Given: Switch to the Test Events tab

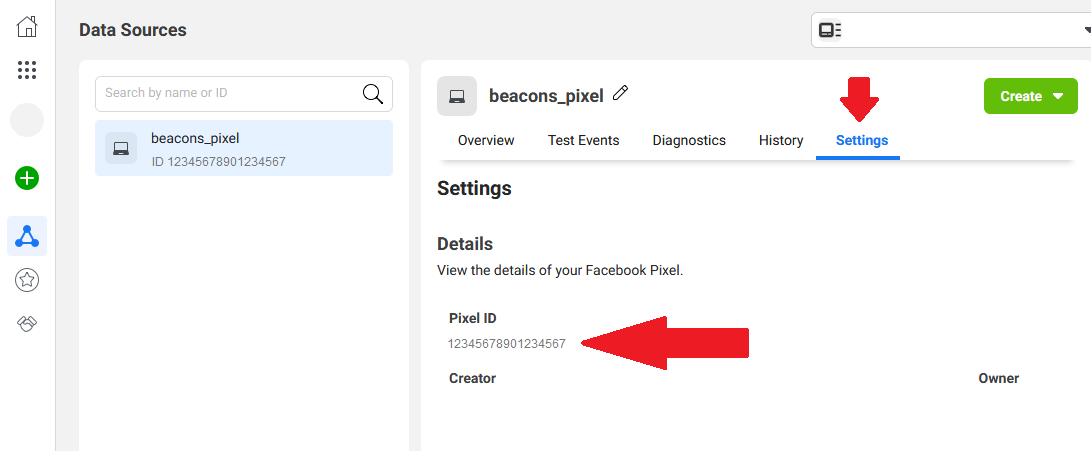Looking at the screenshot, I should [584, 141].
